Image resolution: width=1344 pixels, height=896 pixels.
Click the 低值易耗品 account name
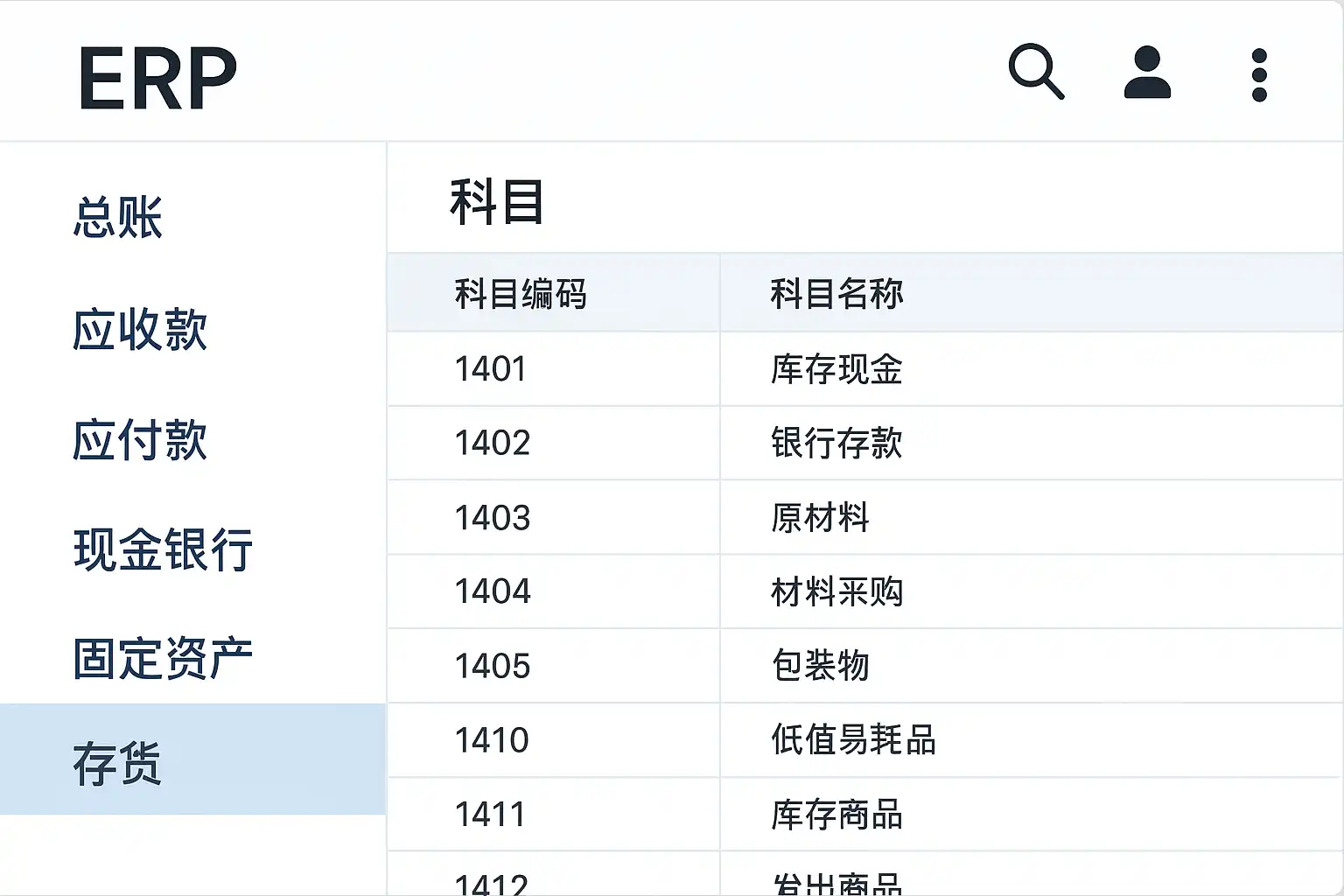pyautogui.click(x=853, y=740)
